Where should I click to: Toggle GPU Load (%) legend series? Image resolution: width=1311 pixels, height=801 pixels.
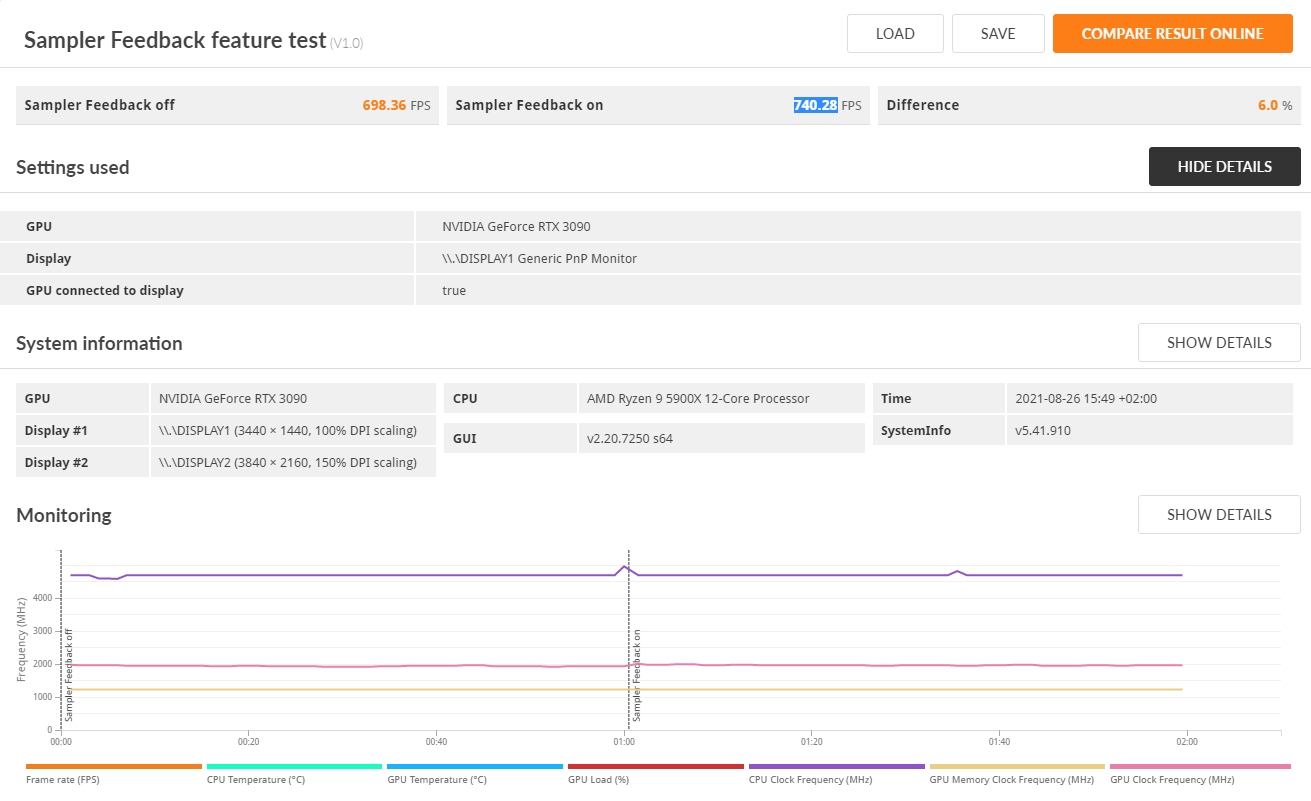(655, 775)
